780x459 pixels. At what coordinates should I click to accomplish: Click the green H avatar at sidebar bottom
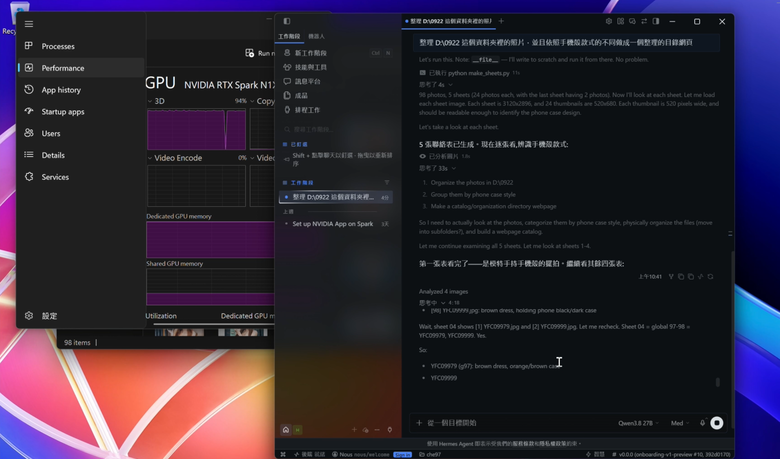(x=297, y=430)
